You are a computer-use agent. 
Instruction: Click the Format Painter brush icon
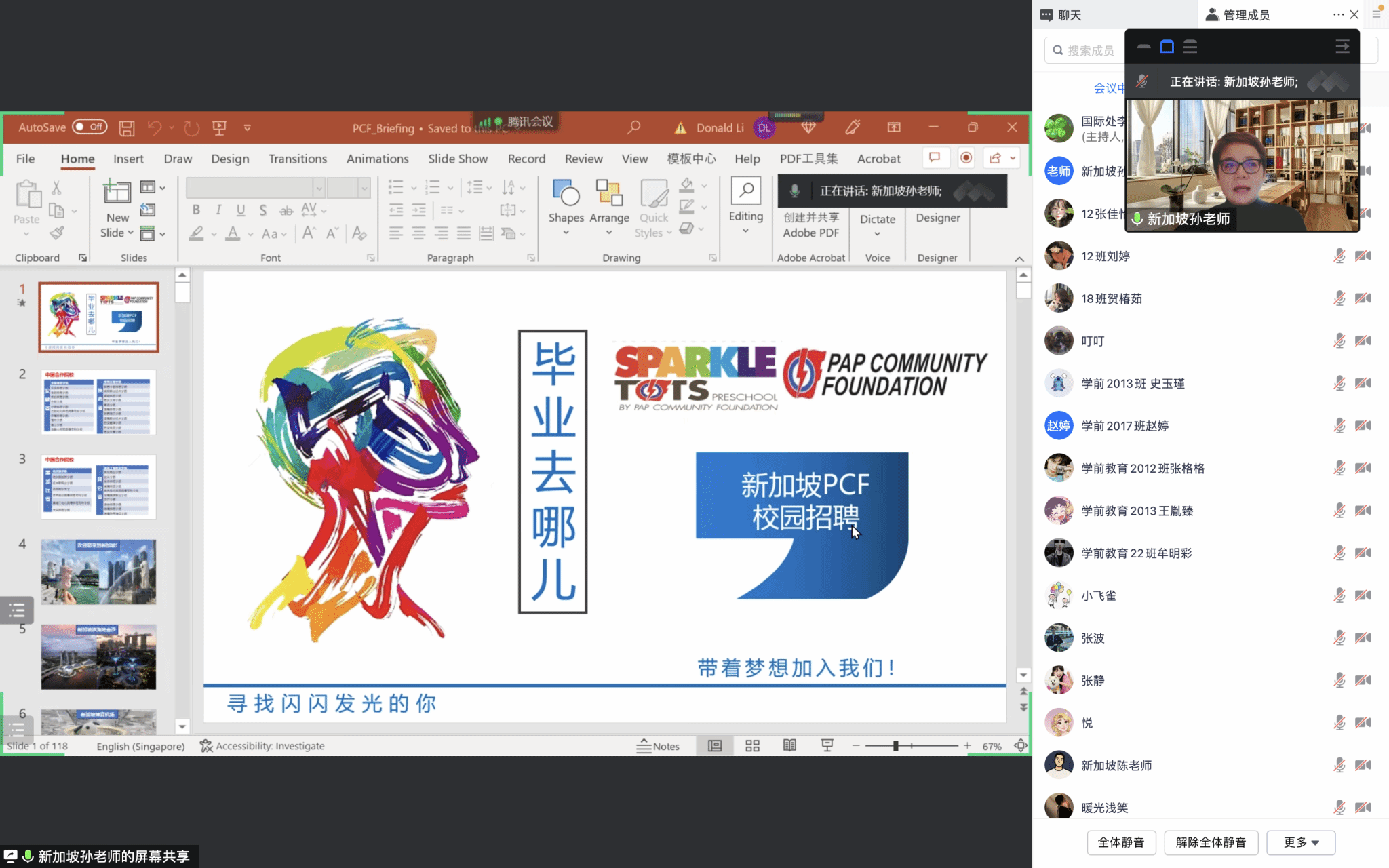pyautogui.click(x=57, y=233)
